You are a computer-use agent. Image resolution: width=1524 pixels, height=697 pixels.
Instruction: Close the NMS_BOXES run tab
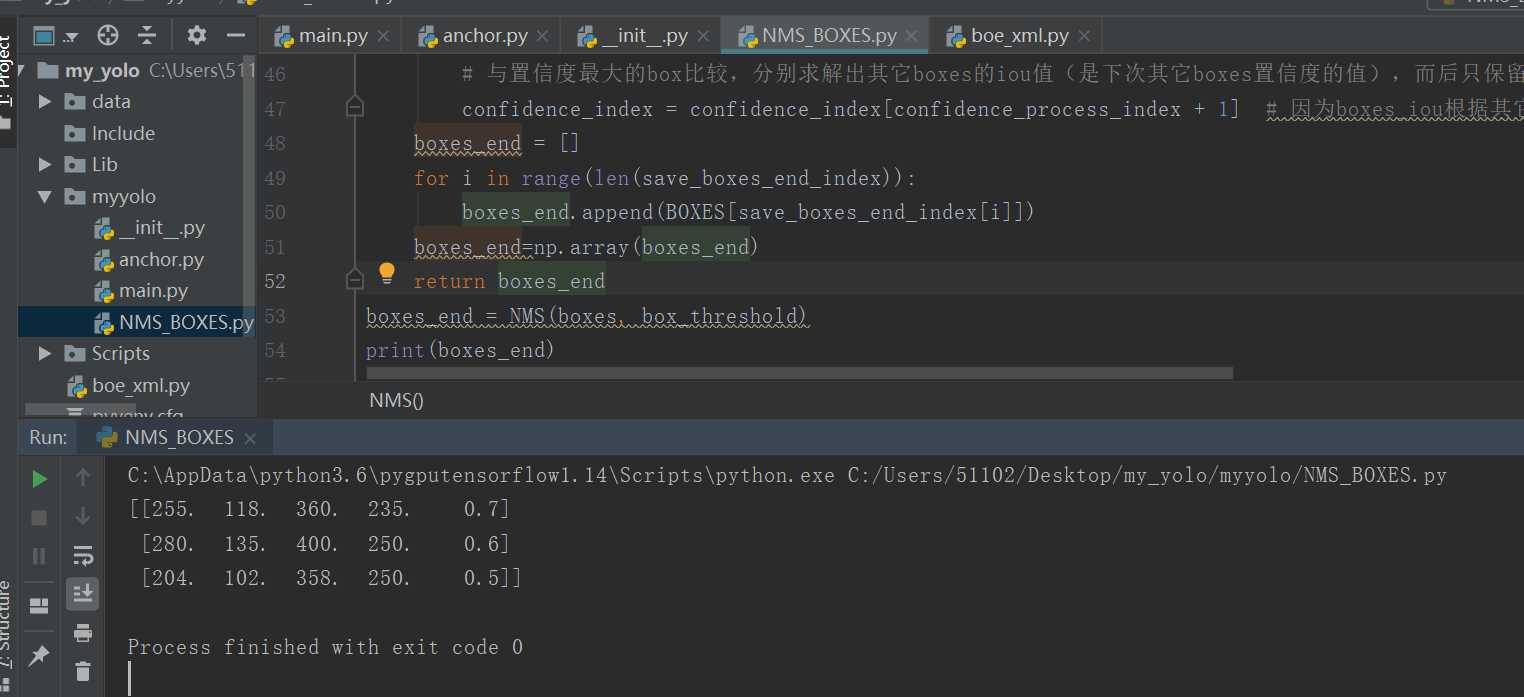[250, 439]
